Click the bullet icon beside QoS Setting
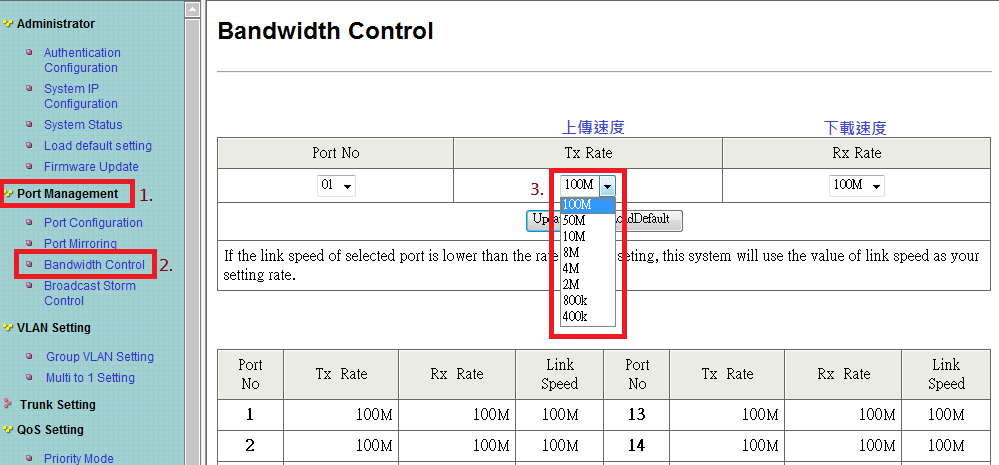The height and width of the screenshot is (465, 999). tap(8, 430)
